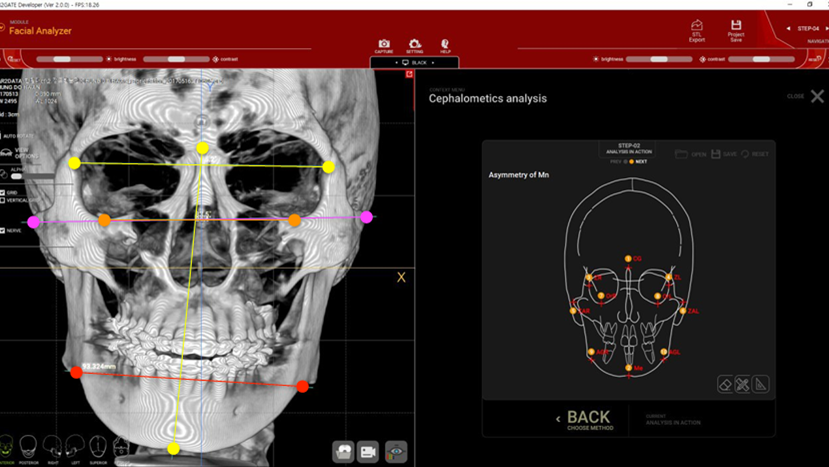Toggle the NERVE checkbox
The height and width of the screenshot is (467, 829).
pos(3,231)
